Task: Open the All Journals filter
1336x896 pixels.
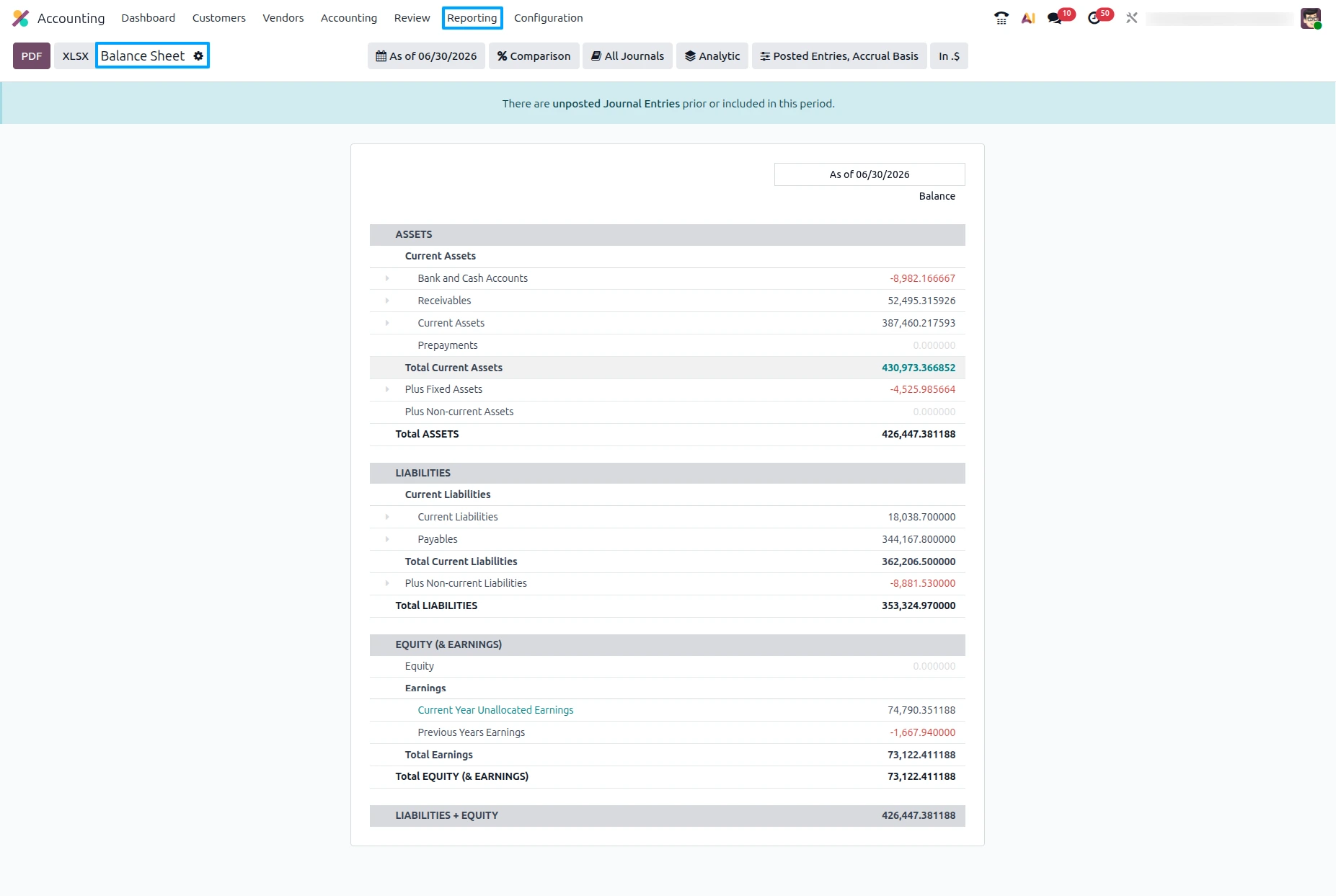Action: [627, 56]
